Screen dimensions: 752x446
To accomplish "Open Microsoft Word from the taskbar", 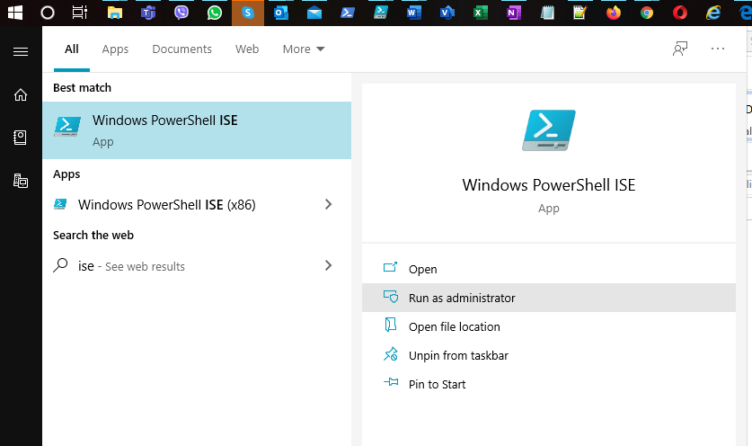I will click(x=413, y=13).
